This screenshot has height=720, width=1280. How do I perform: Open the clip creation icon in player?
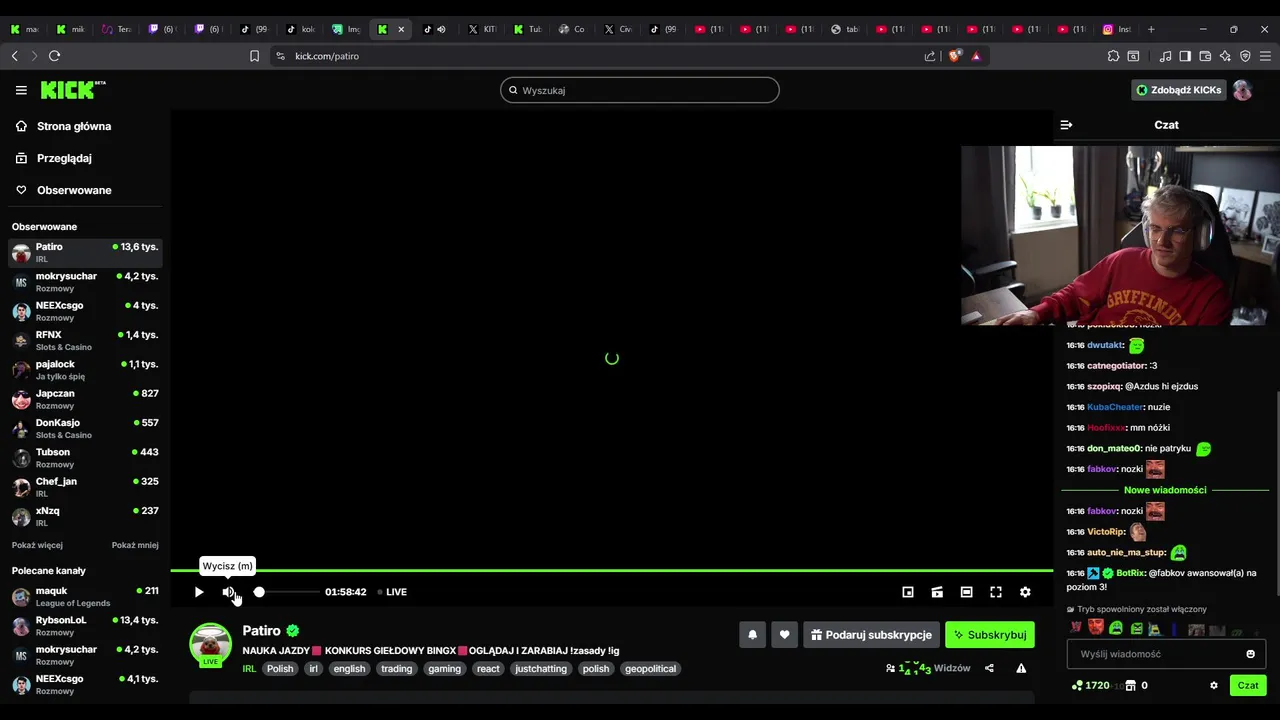(x=937, y=592)
